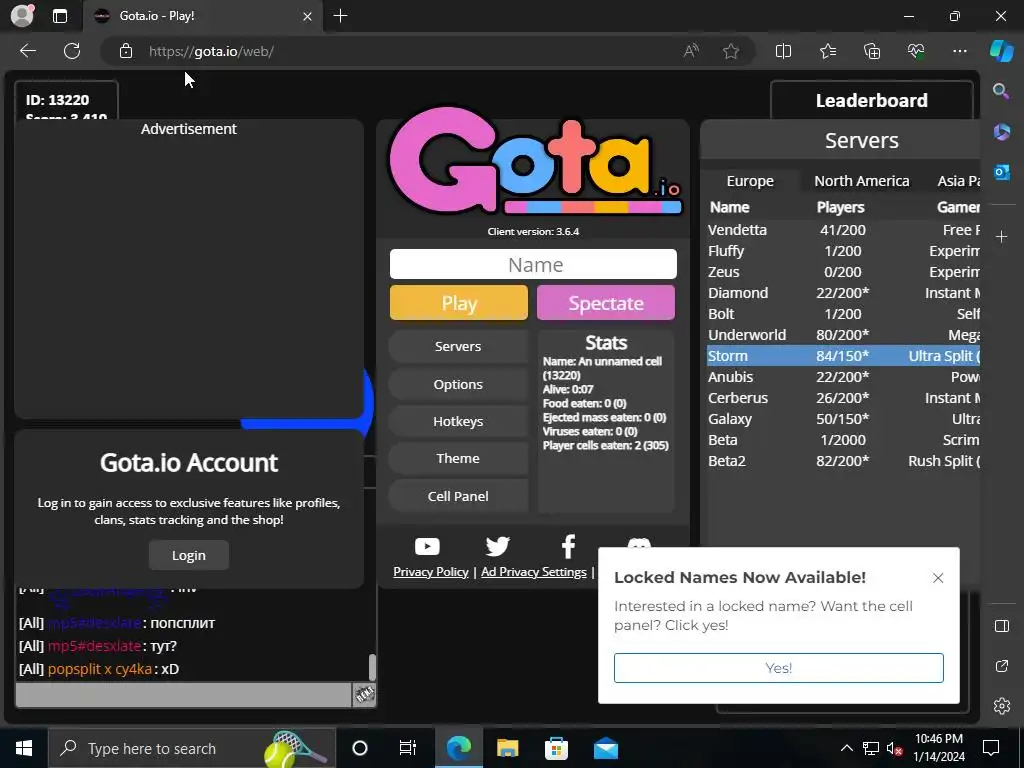Open the Twitter bird icon
Viewport: 1024px width, 768px height.
tap(498, 546)
